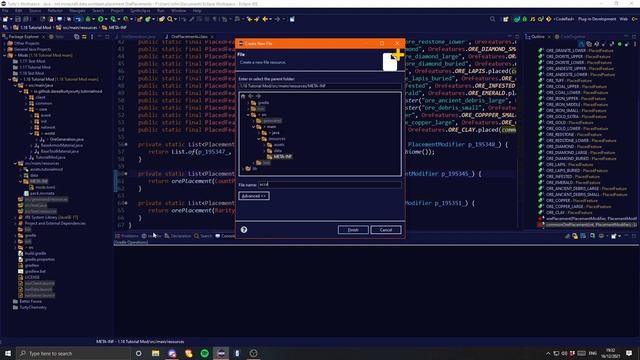Open the Run button dropdown arrow
Viewport: 640px width, 360px height.
[x=106, y=19]
